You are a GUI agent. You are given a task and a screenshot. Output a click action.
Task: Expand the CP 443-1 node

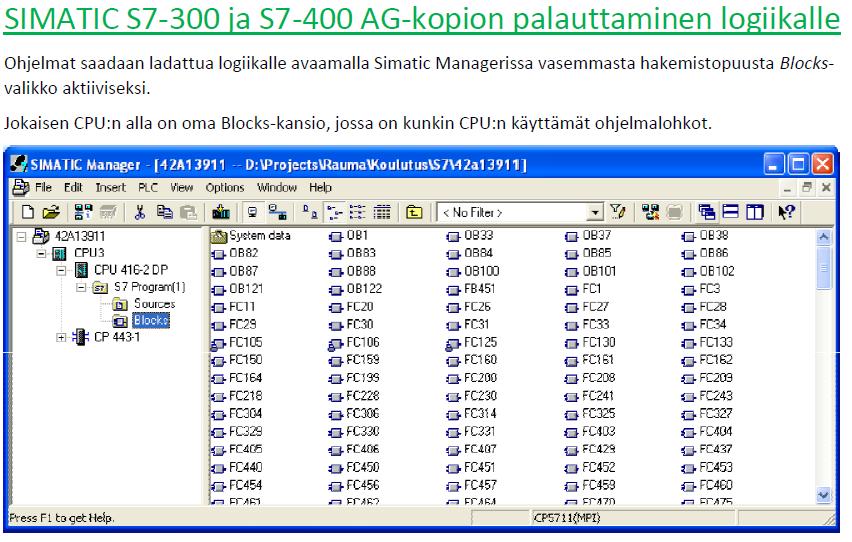click(x=61, y=338)
